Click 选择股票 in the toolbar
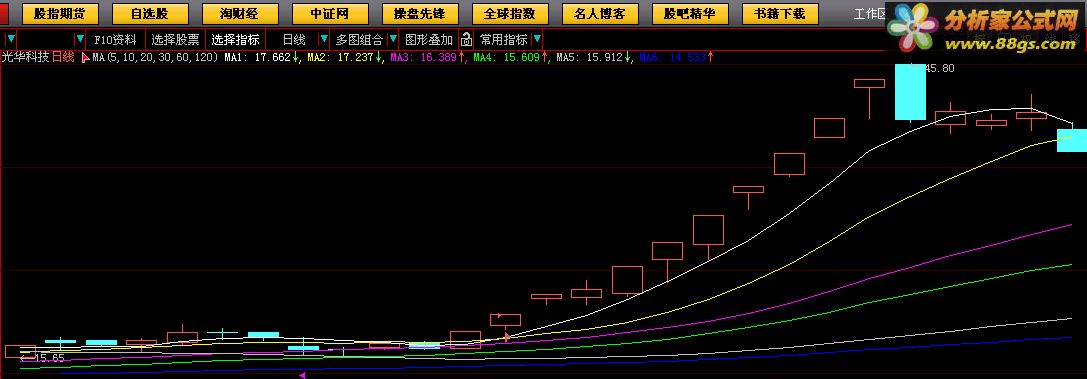The height and width of the screenshot is (379, 1087). point(175,39)
